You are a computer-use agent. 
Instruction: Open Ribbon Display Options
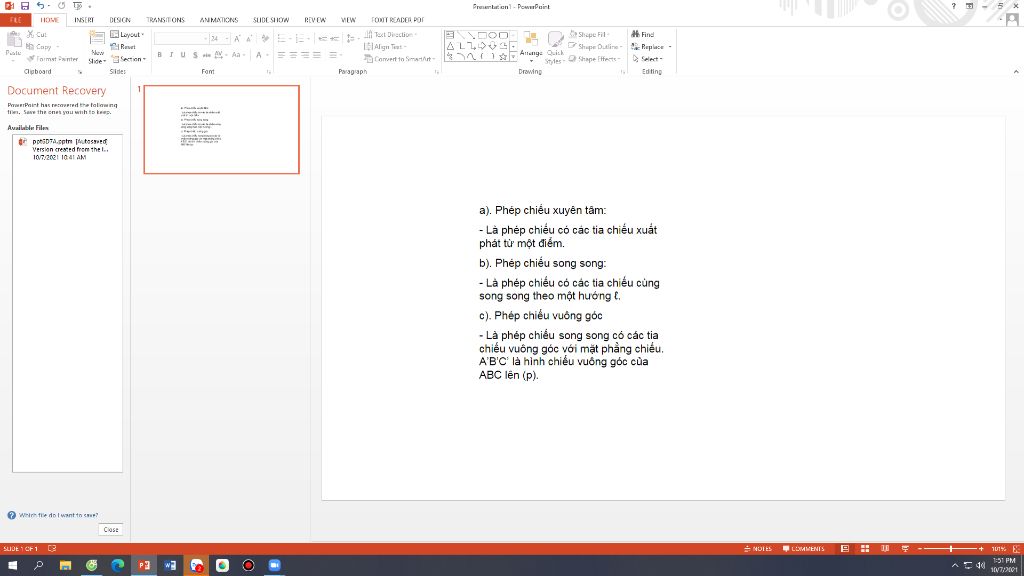click(x=969, y=6)
